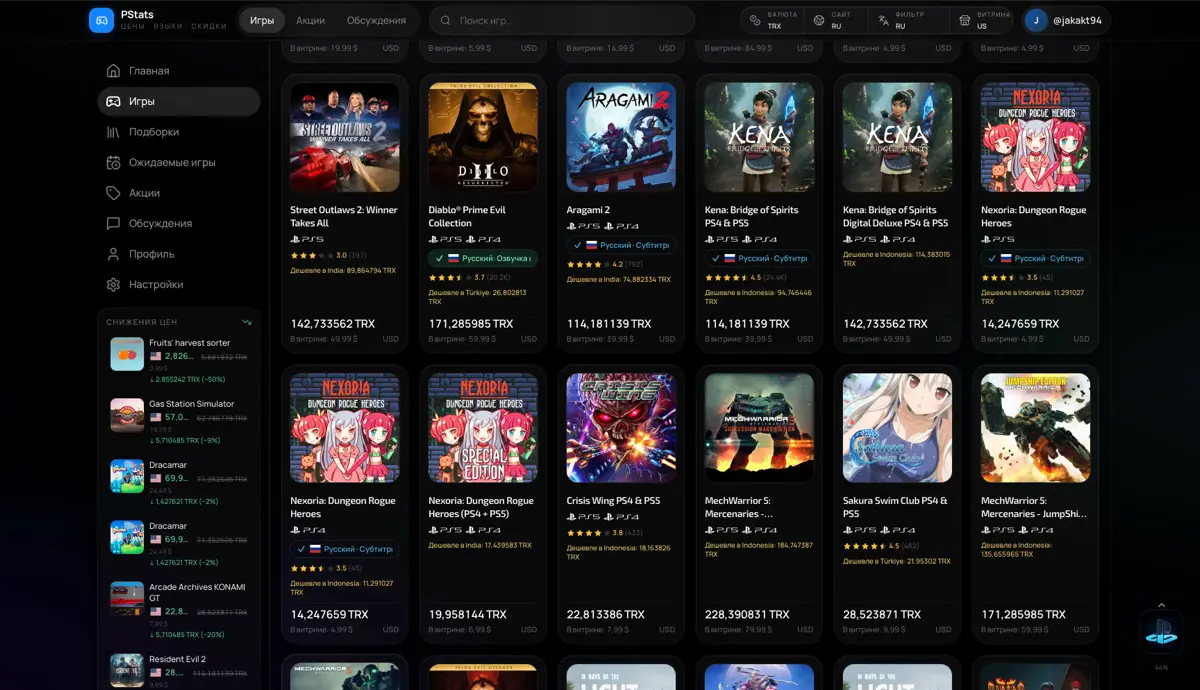The image size is (1200, 690).
Task: Click the Снижения цен panel heading
Action: (141, 322)
